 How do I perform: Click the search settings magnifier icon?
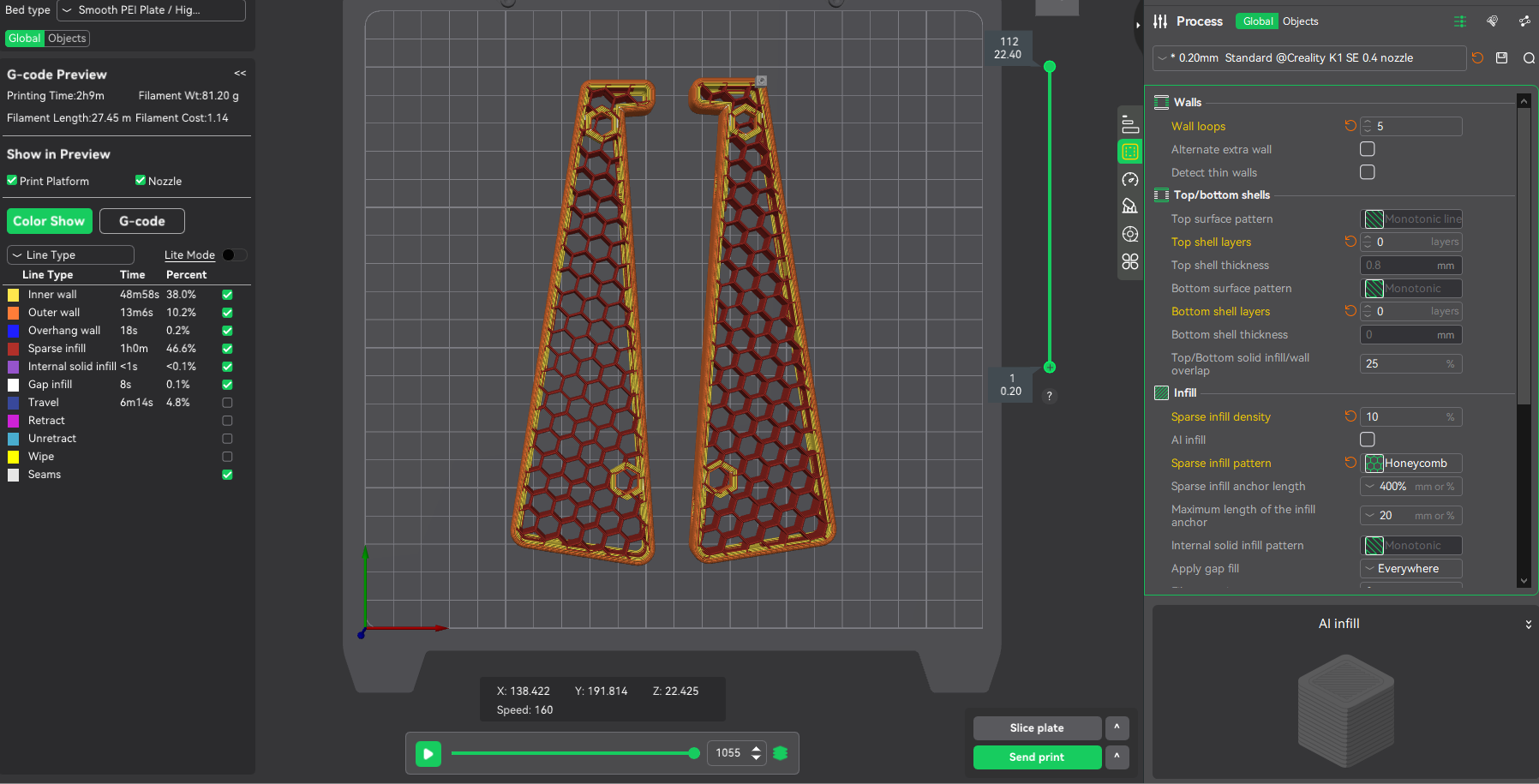(1529, 58)
